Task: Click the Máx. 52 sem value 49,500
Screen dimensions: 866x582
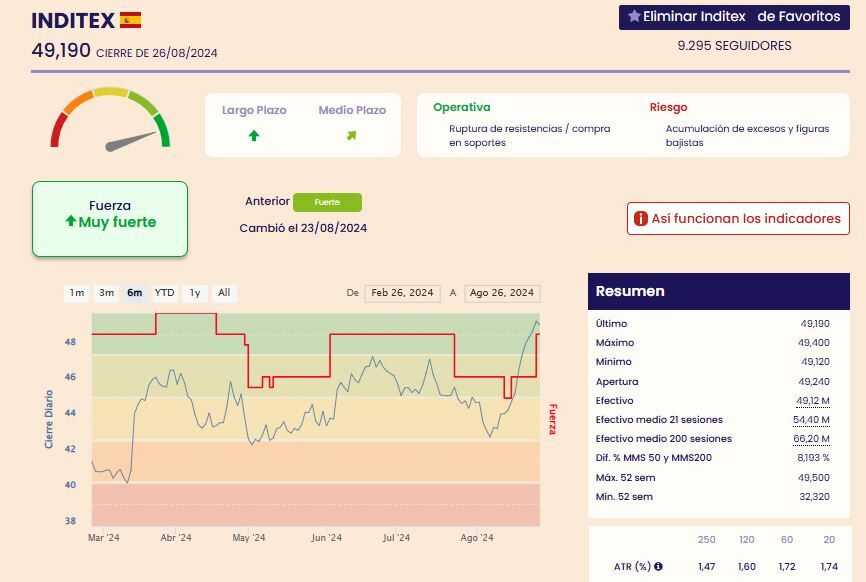Action: tap(814, 478)
